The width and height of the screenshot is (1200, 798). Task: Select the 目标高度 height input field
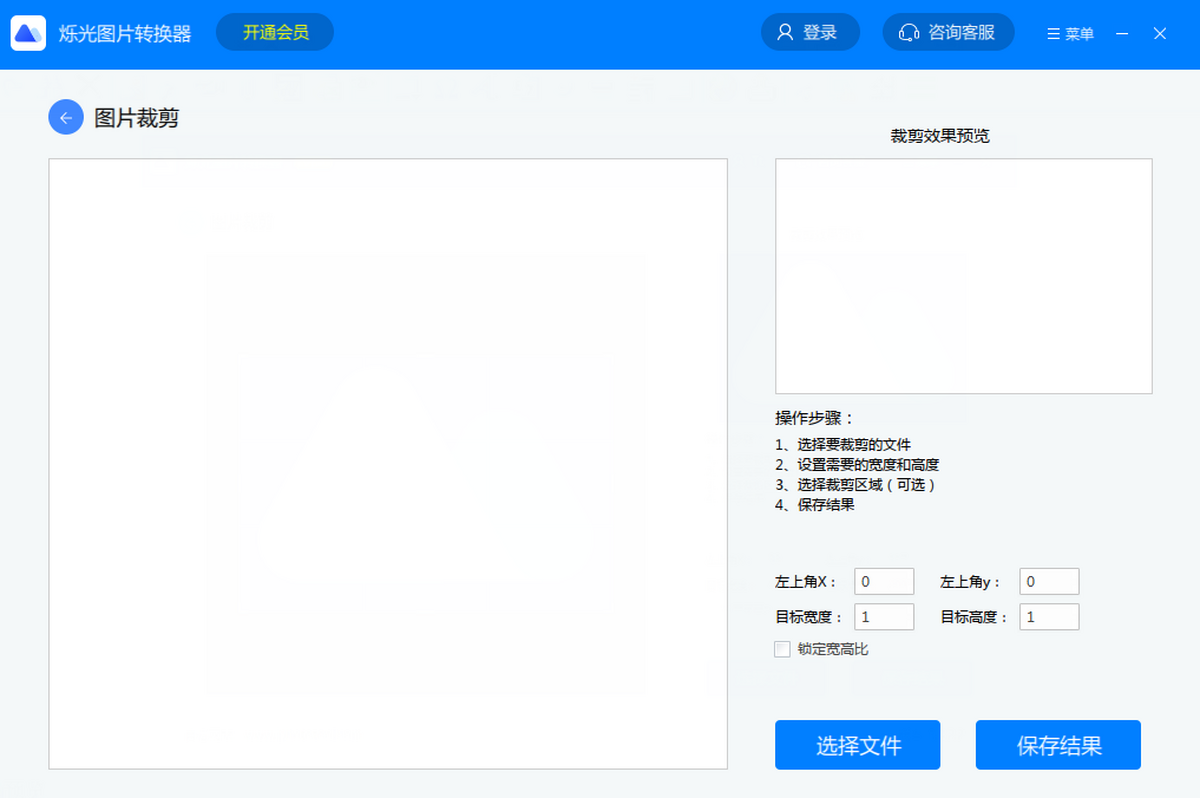tap(1048, 616)
